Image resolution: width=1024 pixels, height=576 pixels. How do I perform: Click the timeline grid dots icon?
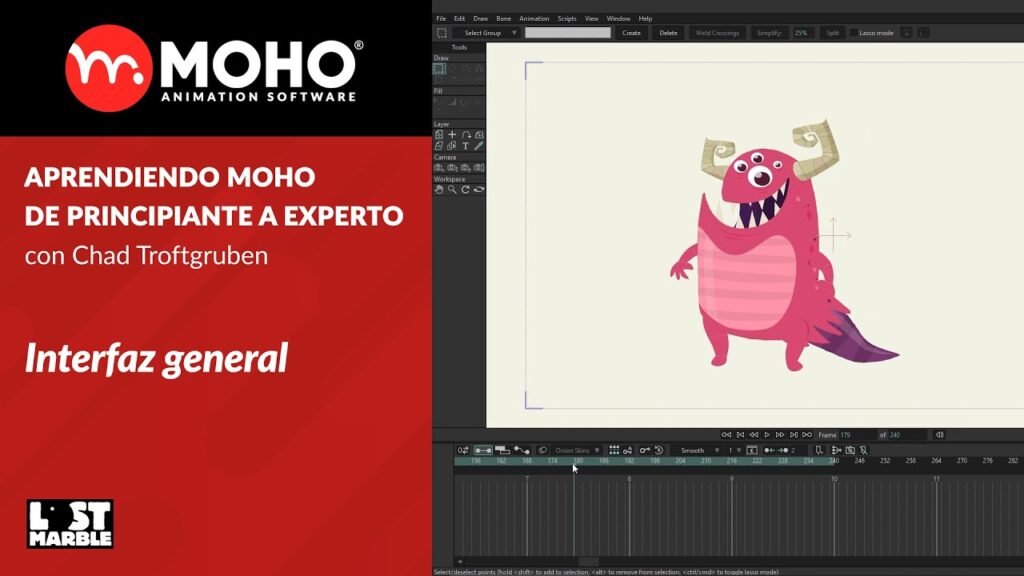[x=615, y=450]
